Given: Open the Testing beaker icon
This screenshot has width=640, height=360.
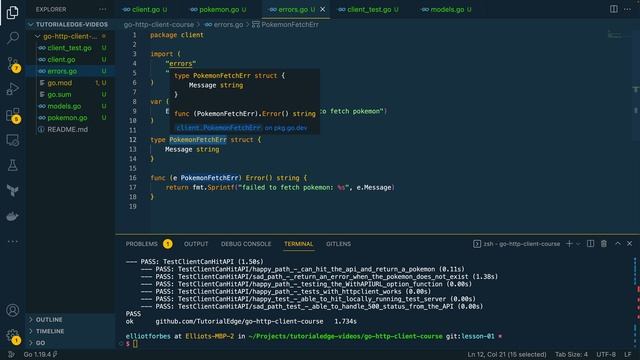Looking at the screenshot, I should tap(12, 165).
